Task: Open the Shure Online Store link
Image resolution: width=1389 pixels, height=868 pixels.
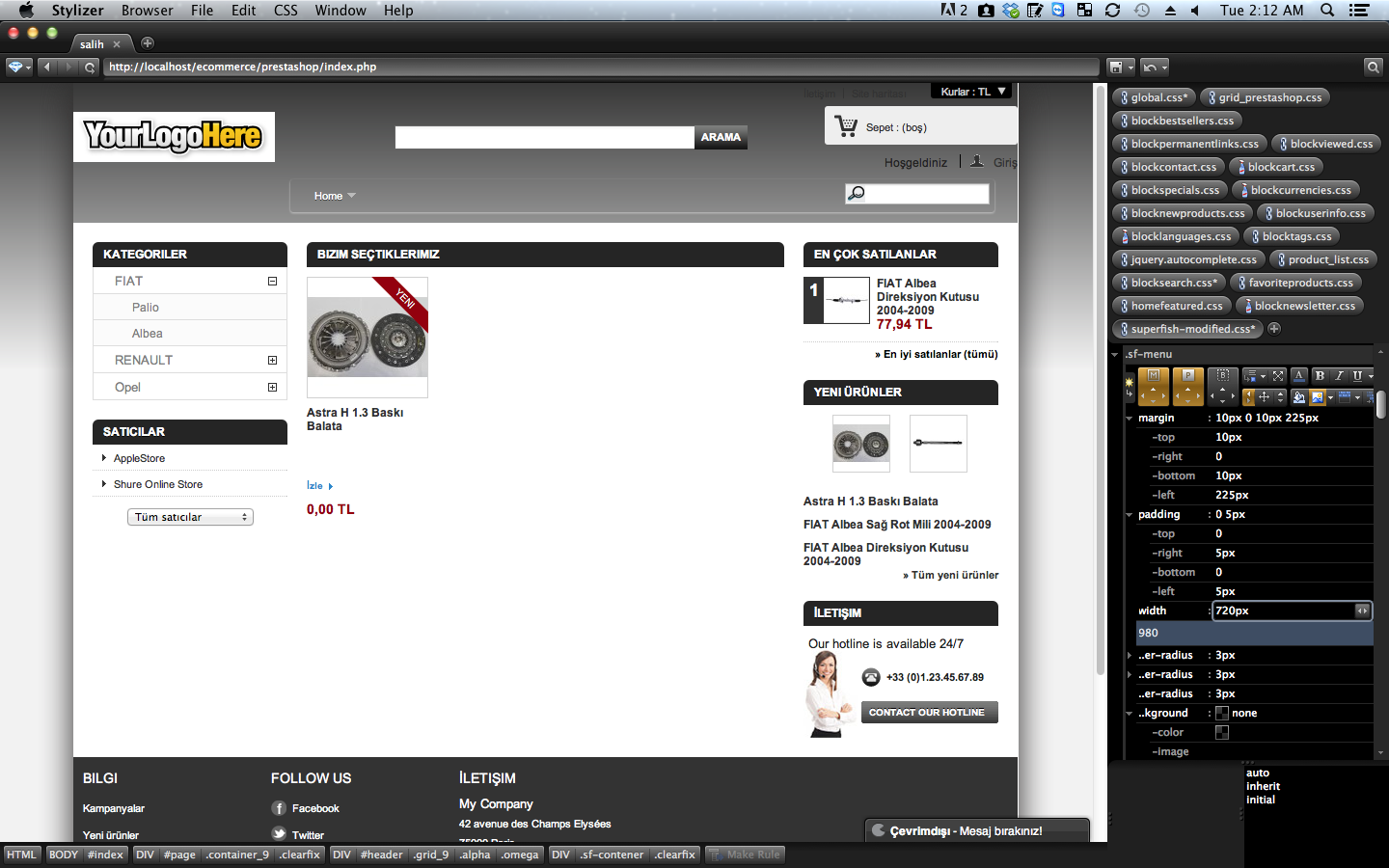Action: [158, 484]
